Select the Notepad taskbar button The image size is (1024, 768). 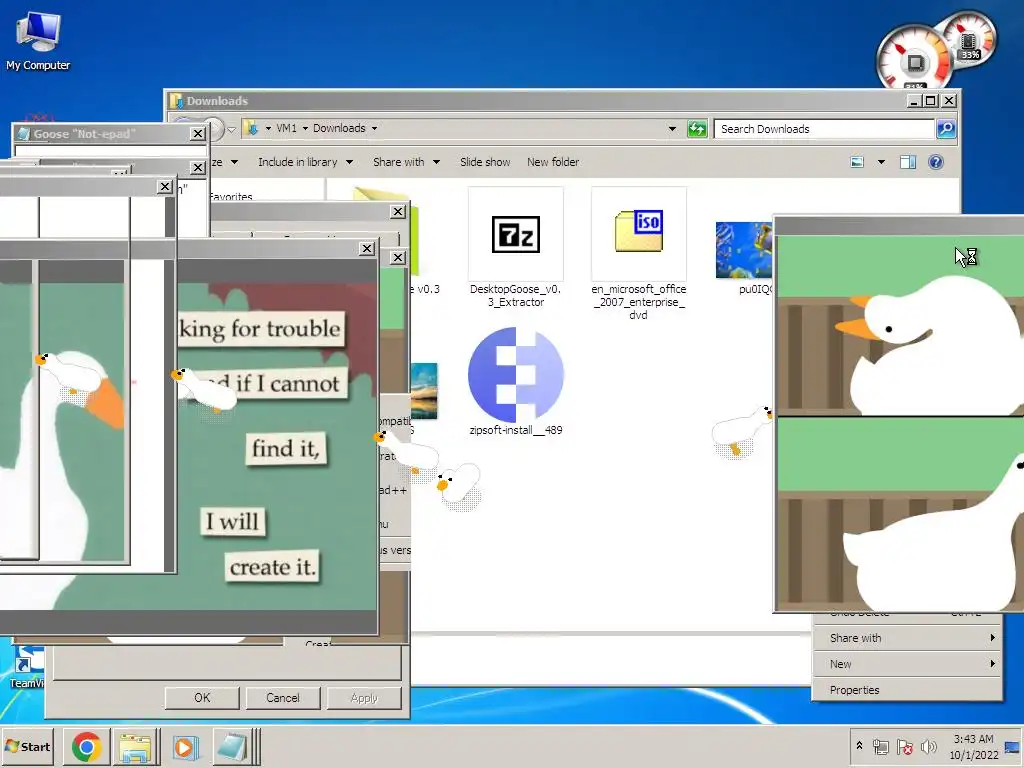point(233,746)
